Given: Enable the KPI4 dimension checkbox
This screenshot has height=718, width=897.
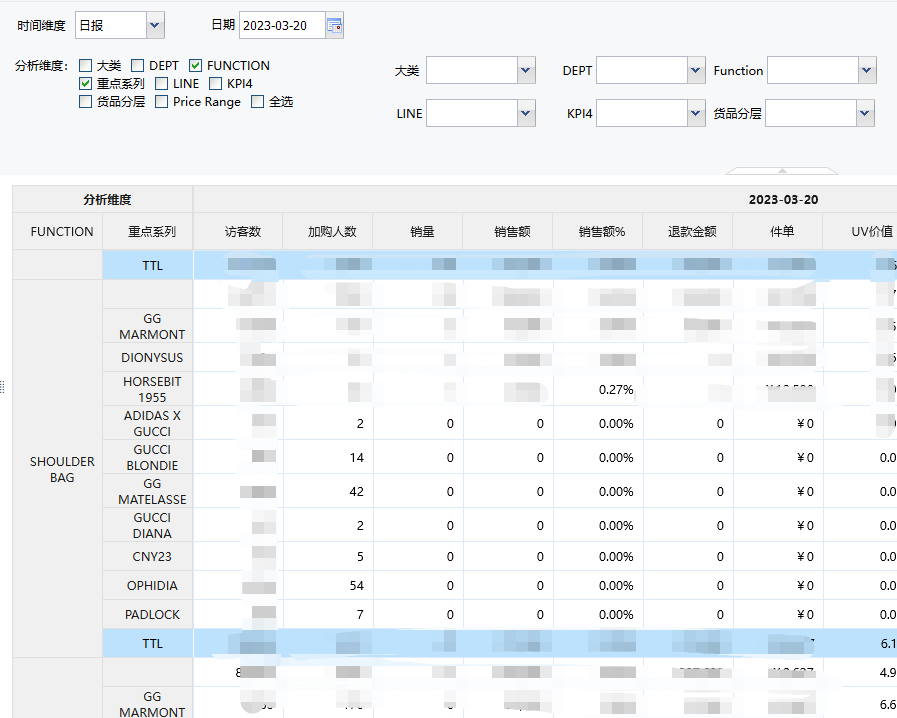Looking at the screenshot, I should [x=215, y=84].
